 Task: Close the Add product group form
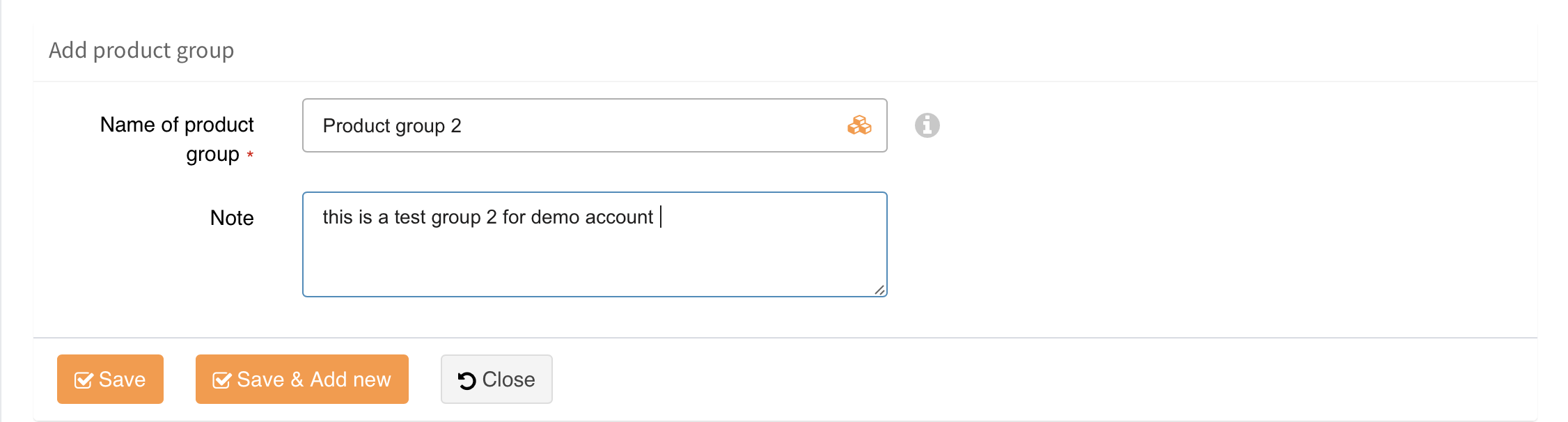496,380
